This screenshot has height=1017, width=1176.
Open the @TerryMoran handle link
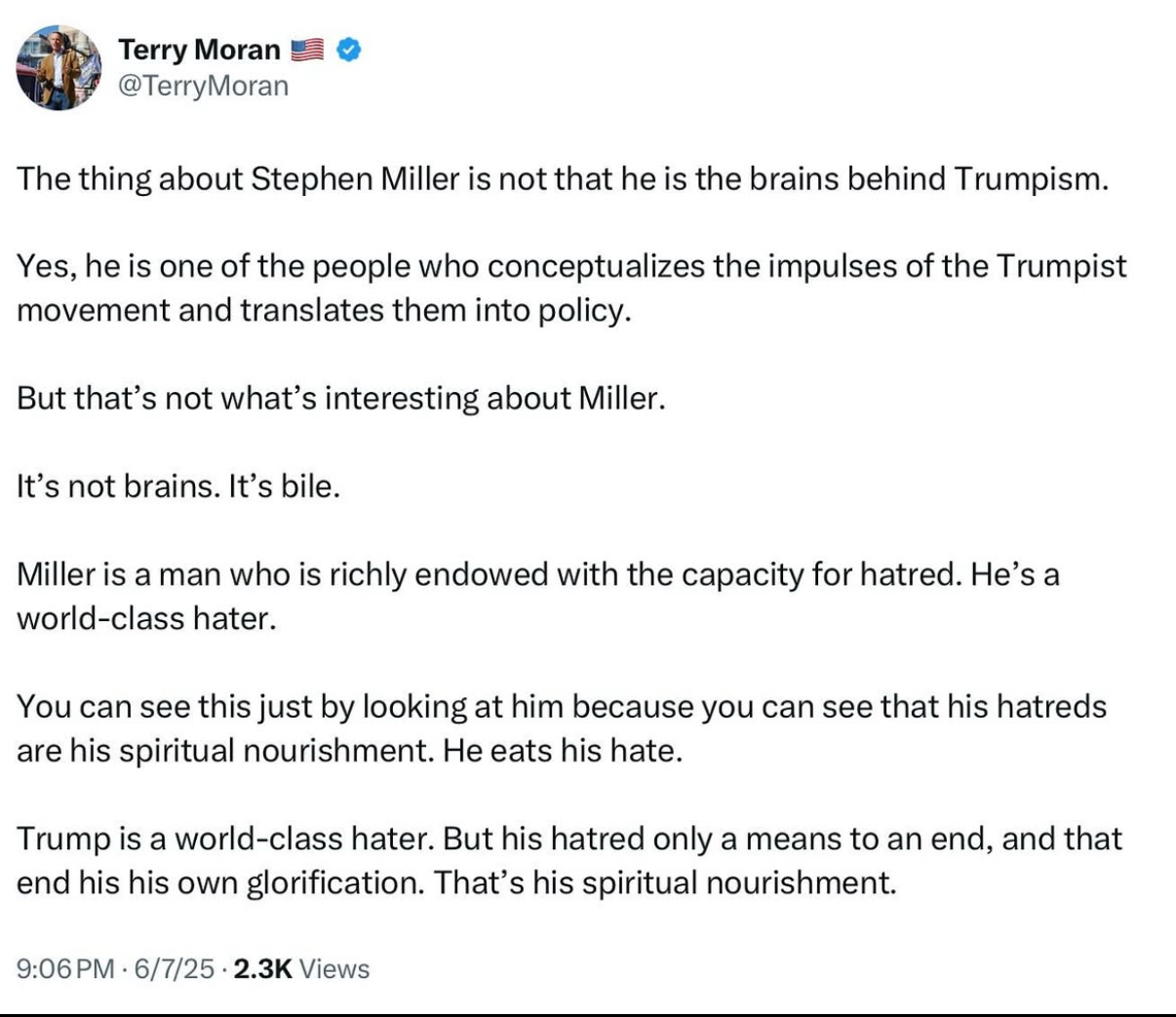(x=203, y=86)
